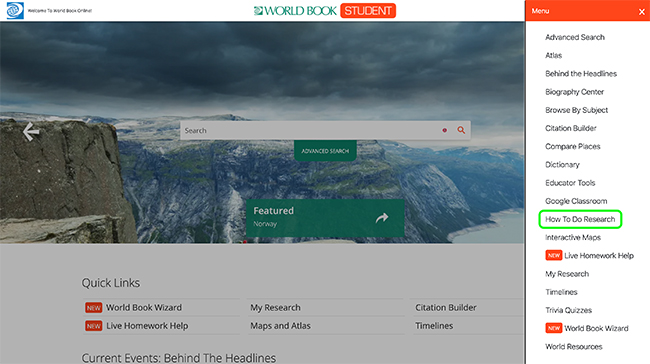Image resolution: width=650 pixels, height=364 pixels.
Task: Open World Resources menu item
Action: click(574, 347)
